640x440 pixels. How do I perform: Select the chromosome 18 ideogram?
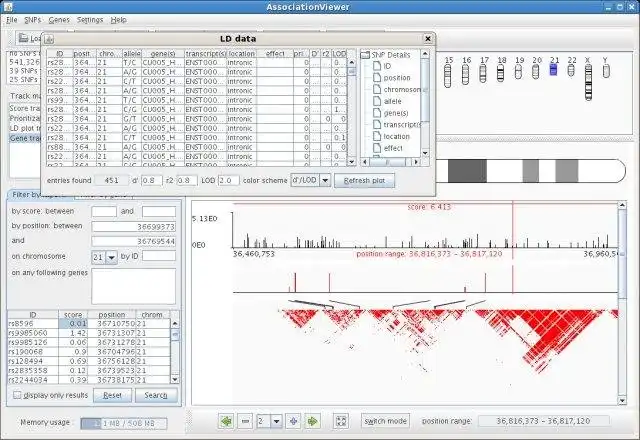click(x=500, y=73)
